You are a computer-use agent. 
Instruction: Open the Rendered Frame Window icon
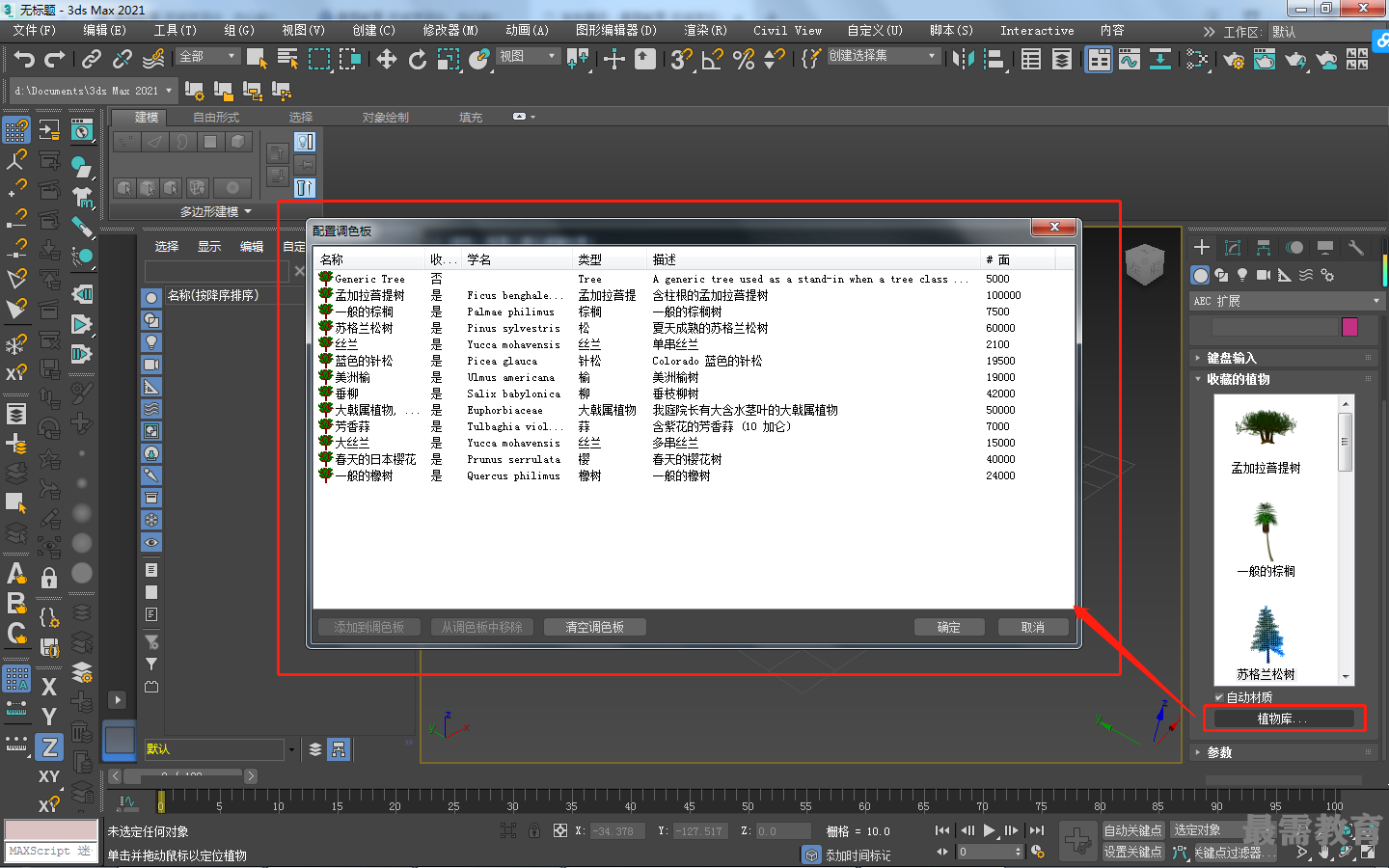pos(1265,60)
